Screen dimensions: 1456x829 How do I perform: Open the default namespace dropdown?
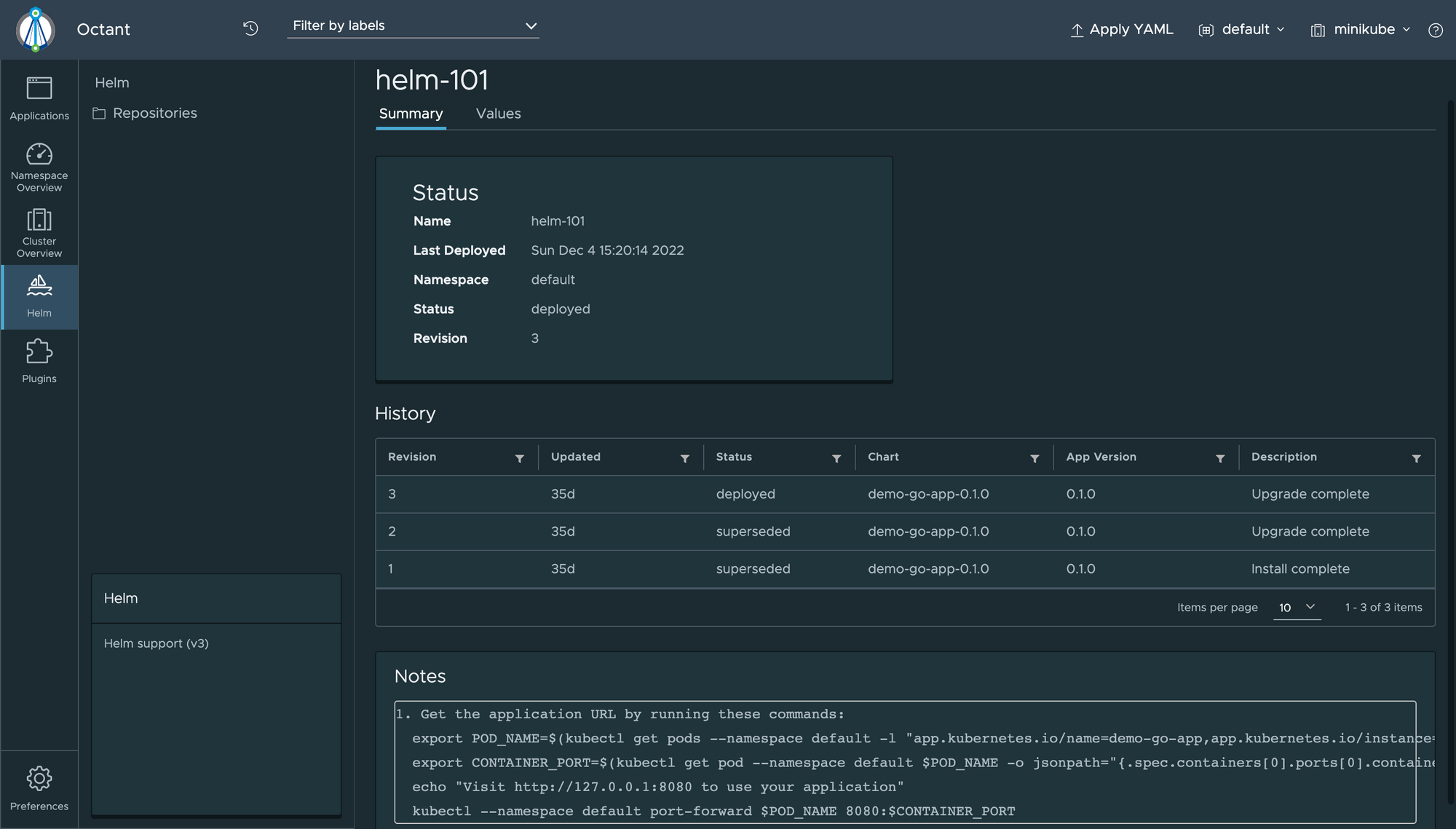pos(1242,30)
